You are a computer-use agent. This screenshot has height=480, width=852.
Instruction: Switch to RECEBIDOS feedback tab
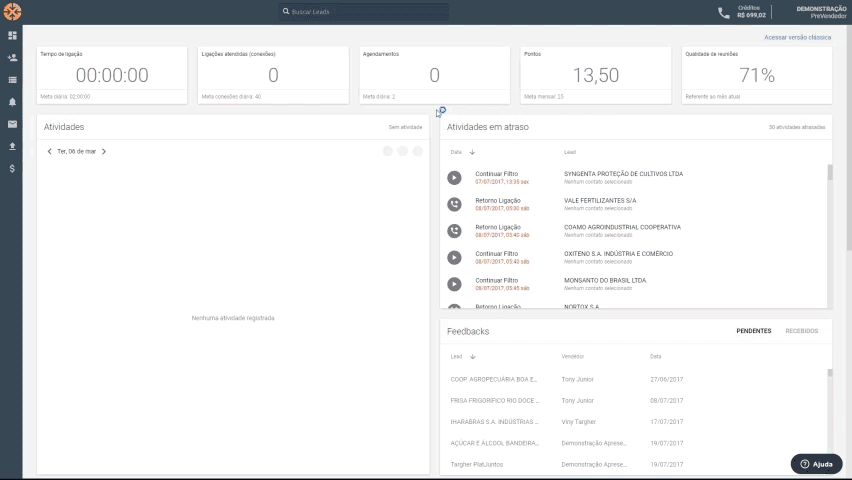[x=801, y=331]
